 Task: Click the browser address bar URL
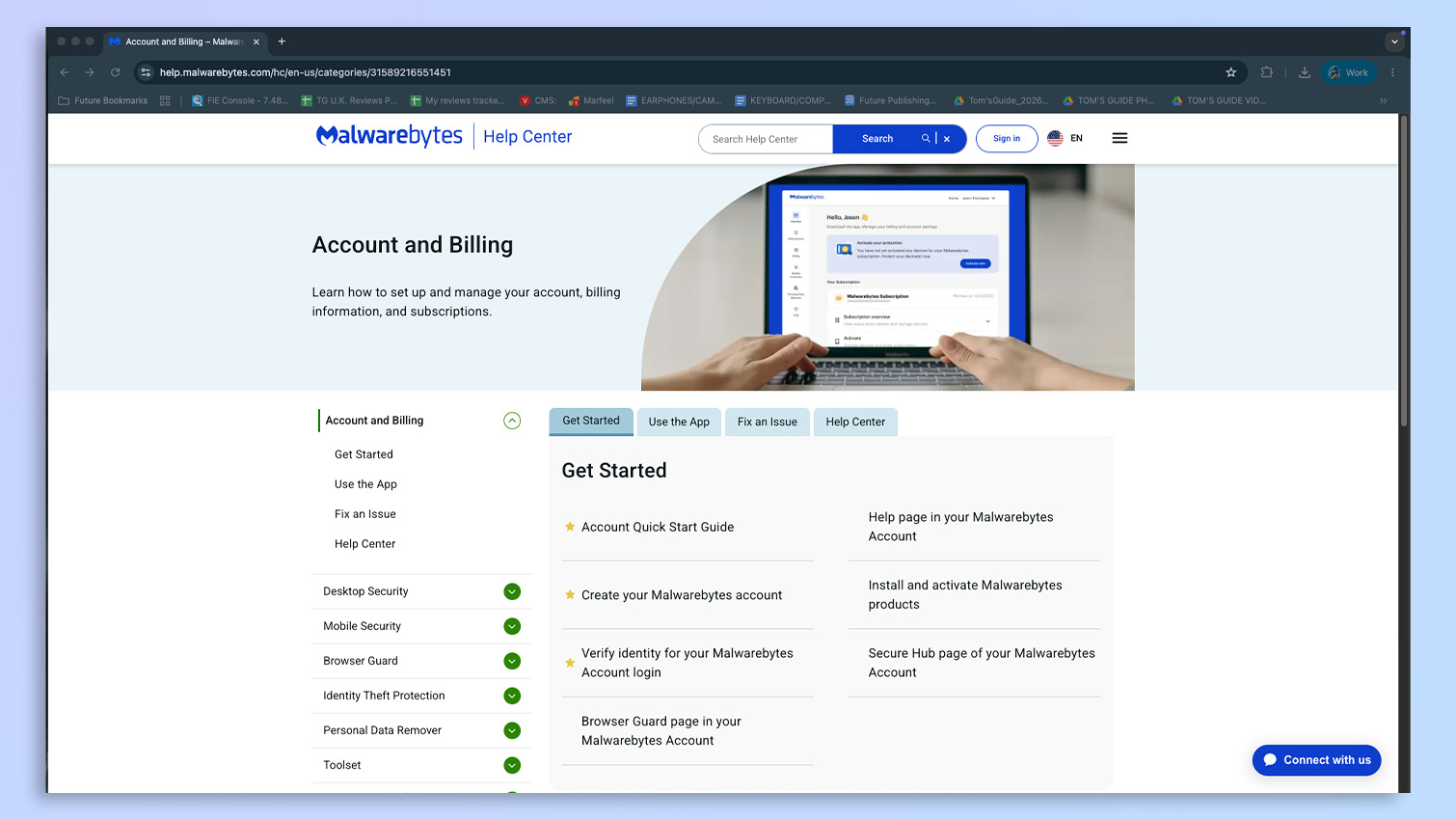coord(306,72)
